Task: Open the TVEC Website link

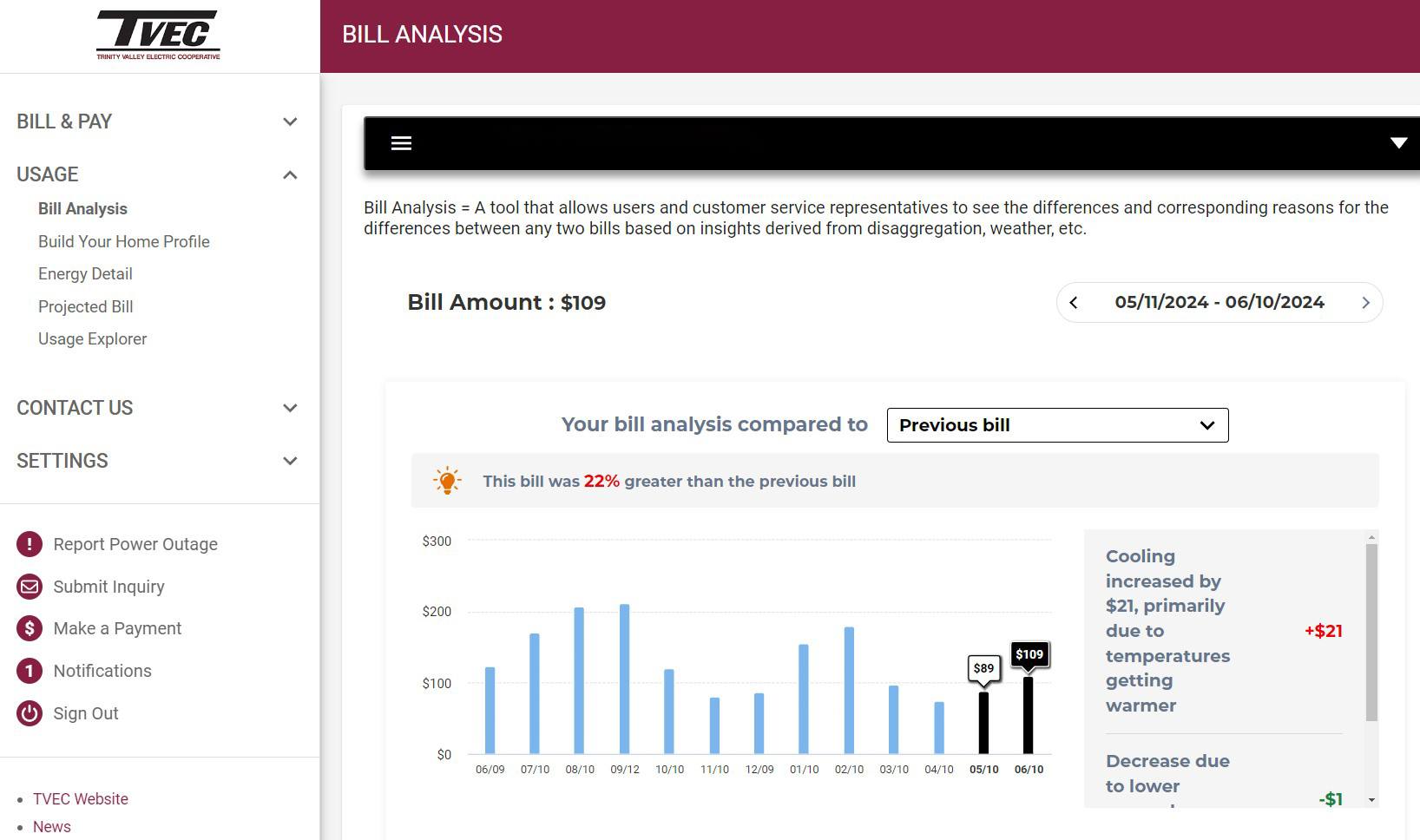Action: point(81,799)
